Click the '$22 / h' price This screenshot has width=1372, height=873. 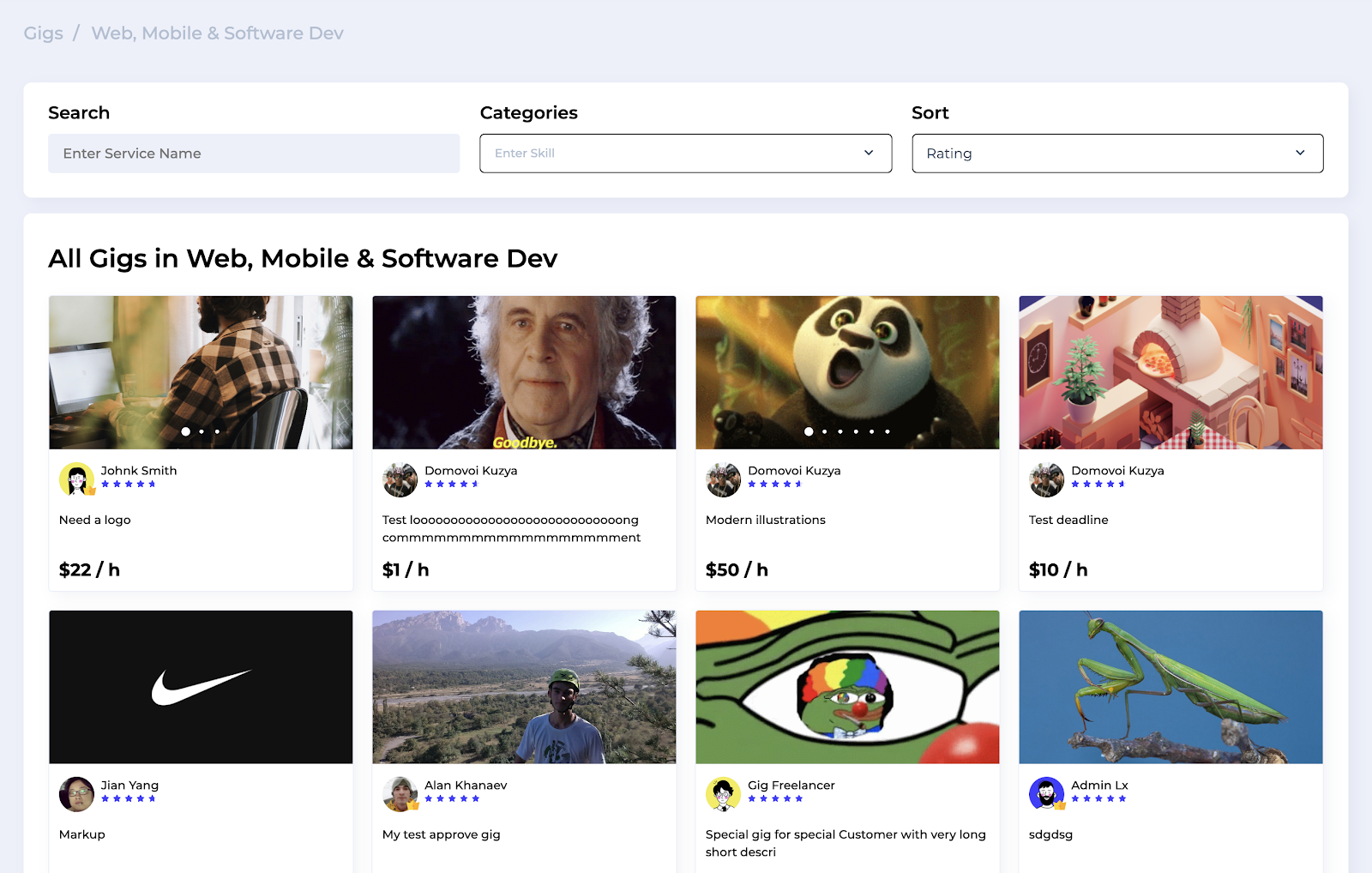coord(89,570)
